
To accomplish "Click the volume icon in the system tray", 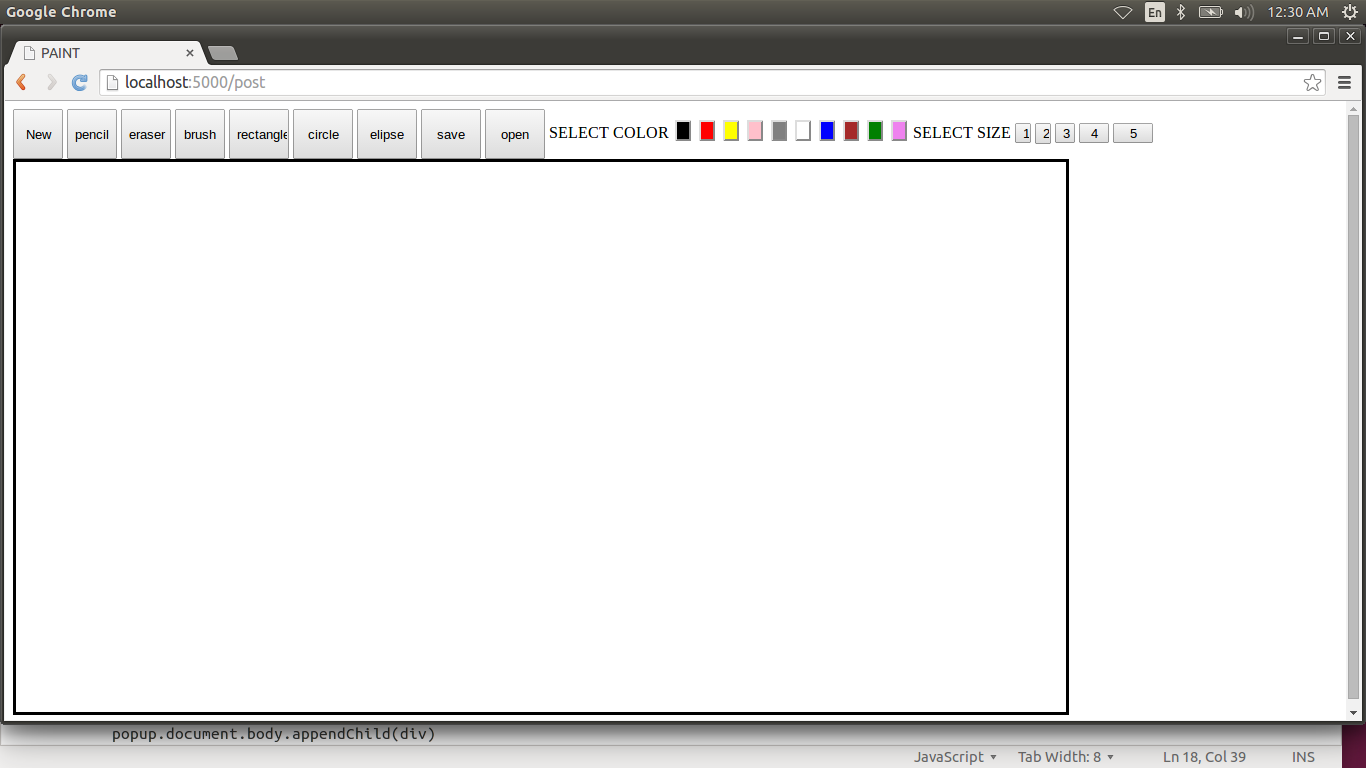I will click(x=1243, y=12).
